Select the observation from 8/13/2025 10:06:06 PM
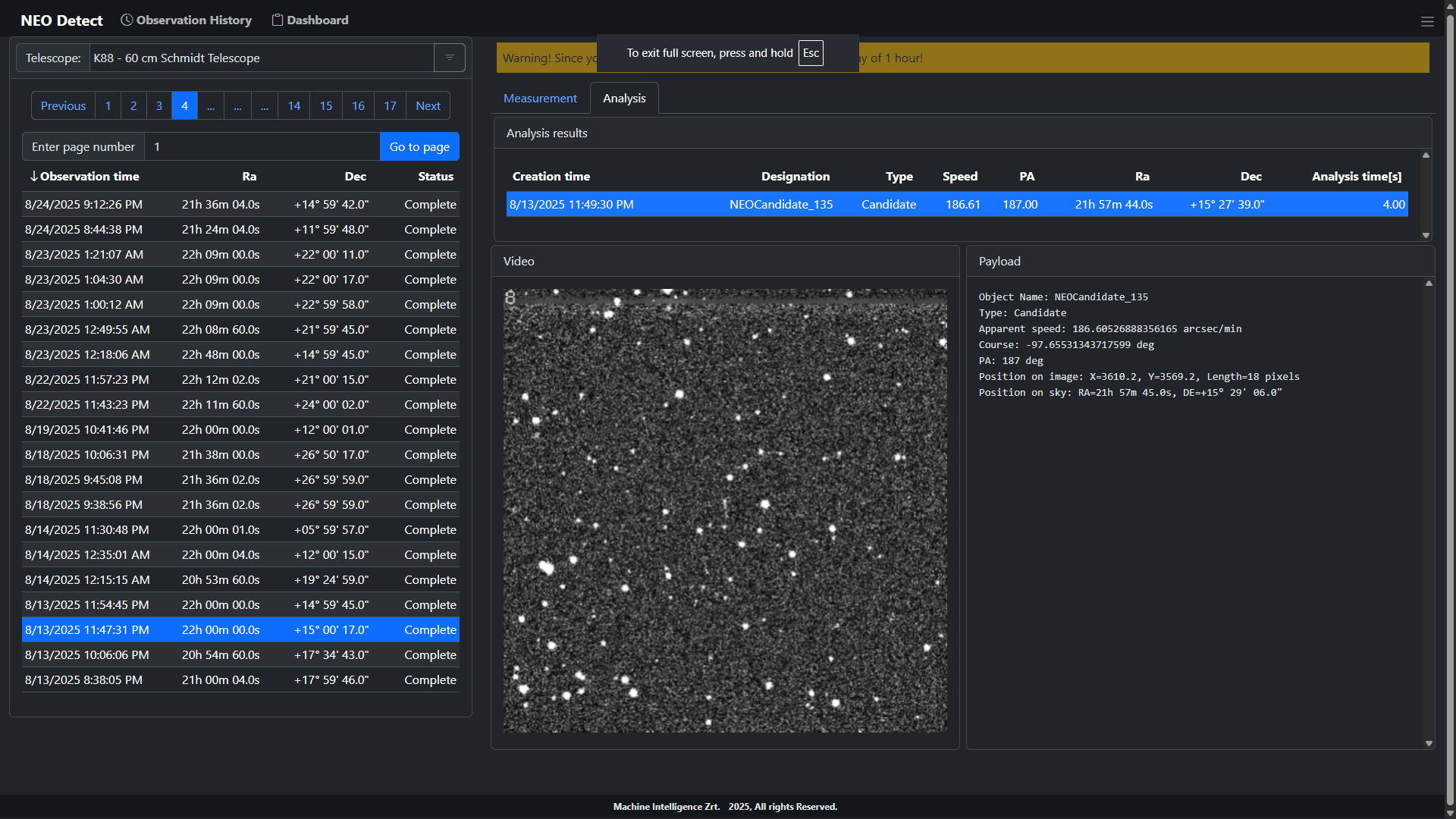 pyautogui.click(x=240, y=654)
